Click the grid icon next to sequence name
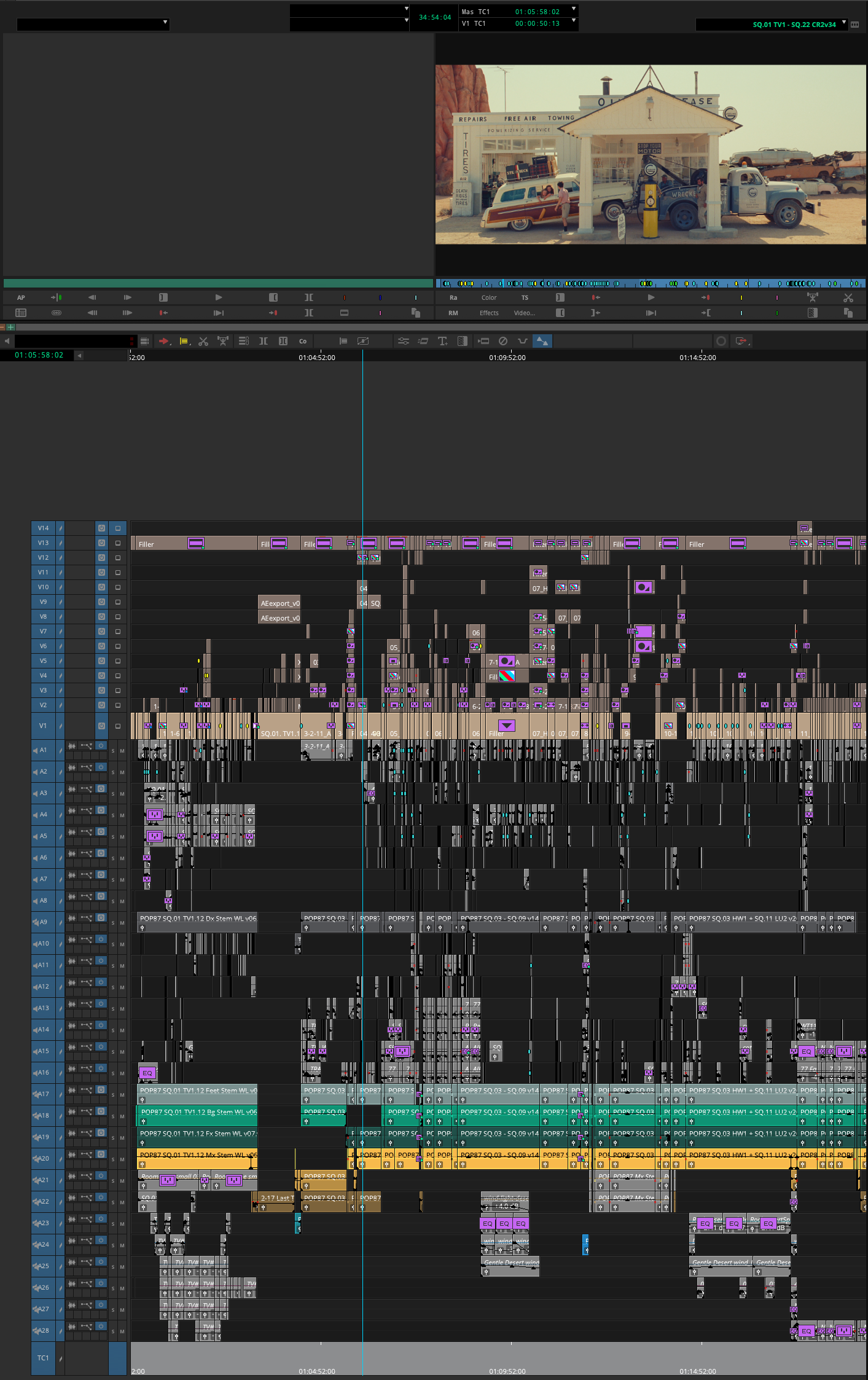Viewport: 868px width, 1380px height. (x=855, y=25)
